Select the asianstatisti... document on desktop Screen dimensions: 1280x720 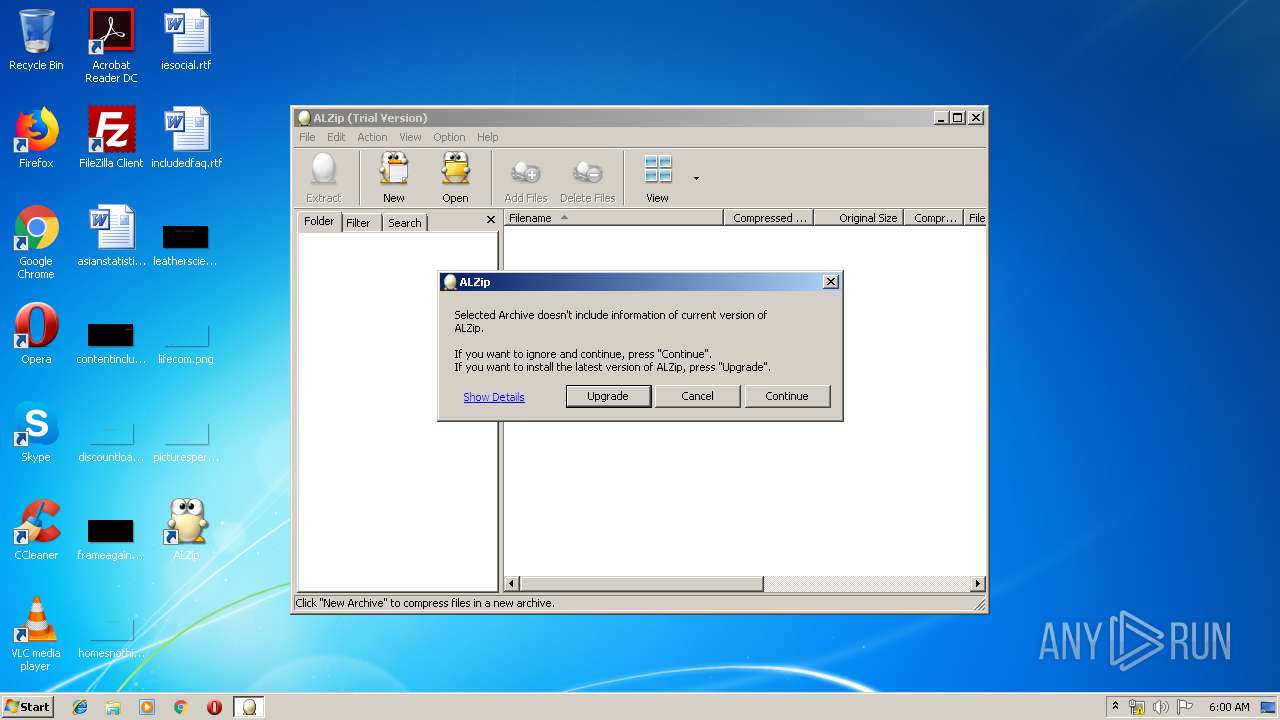point(111,236)
